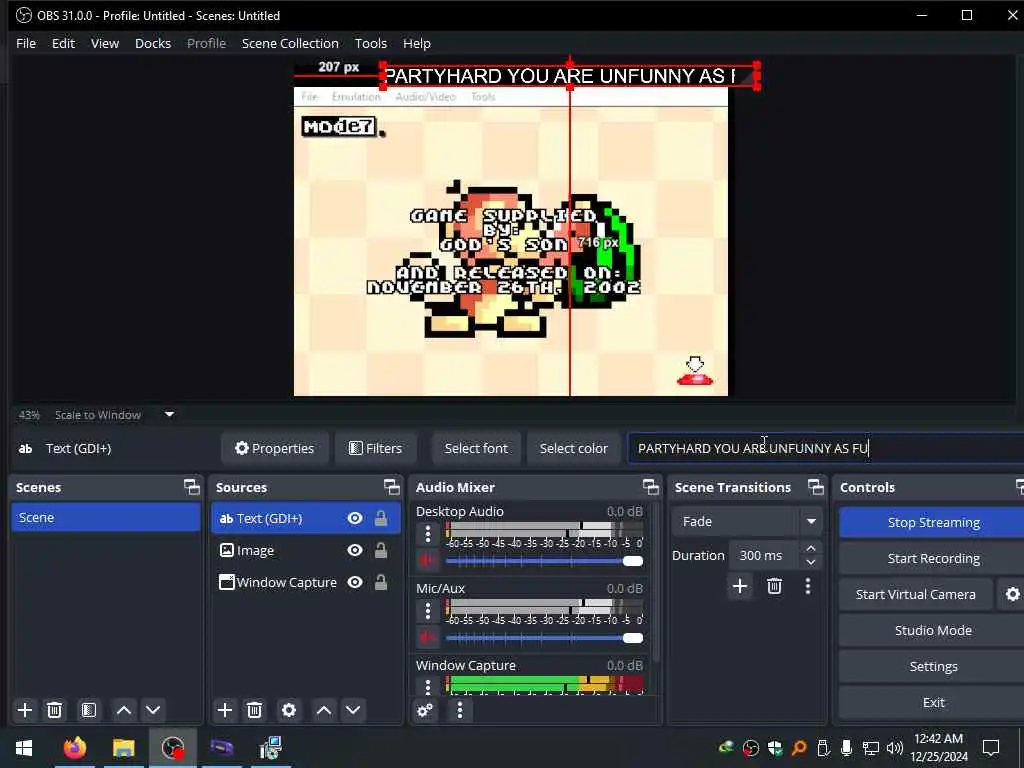The height and width of the screenshot is (768, 1024).
Task: Mute Mic/Aux speaker button
Action: tap(428, 637)
